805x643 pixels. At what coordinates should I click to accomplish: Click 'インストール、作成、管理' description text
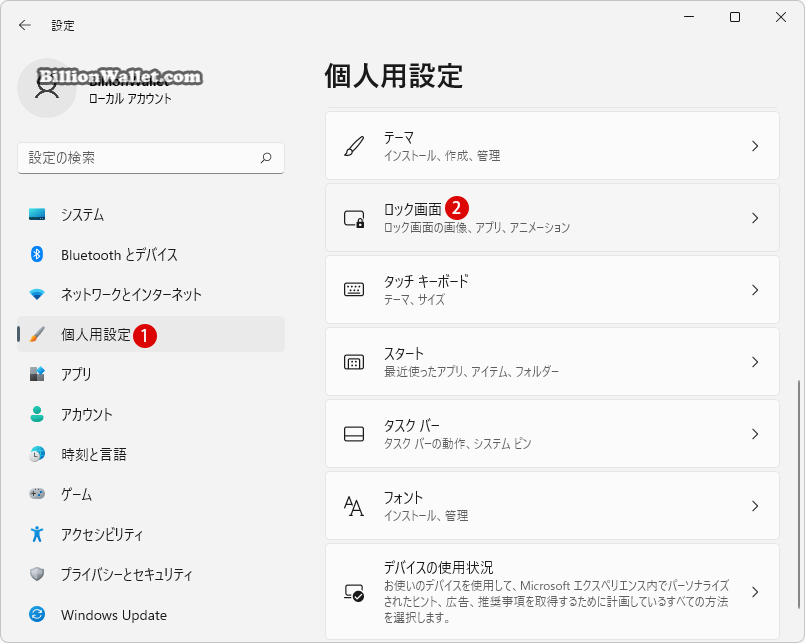442,156
